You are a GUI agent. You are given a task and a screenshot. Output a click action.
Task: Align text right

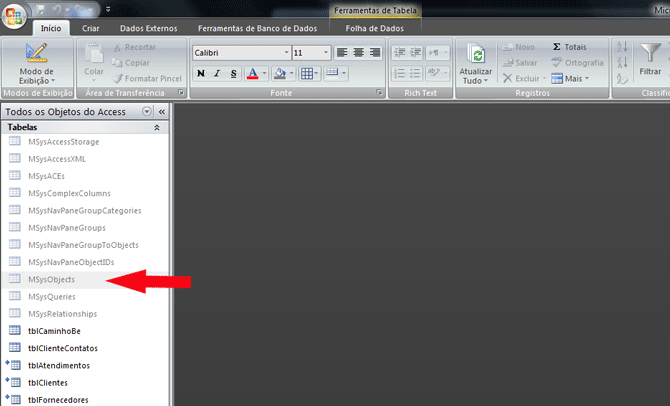pos(375,53)
